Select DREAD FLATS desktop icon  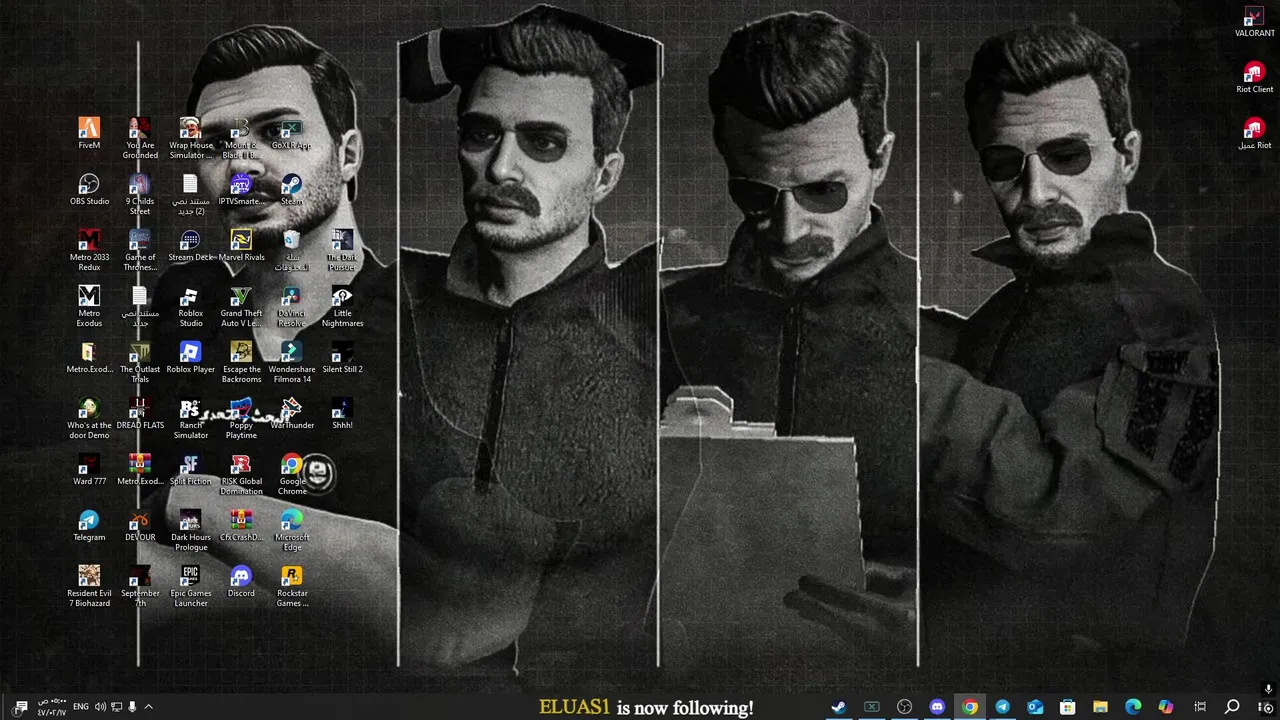pyautogui.click(x=140, y=414)
